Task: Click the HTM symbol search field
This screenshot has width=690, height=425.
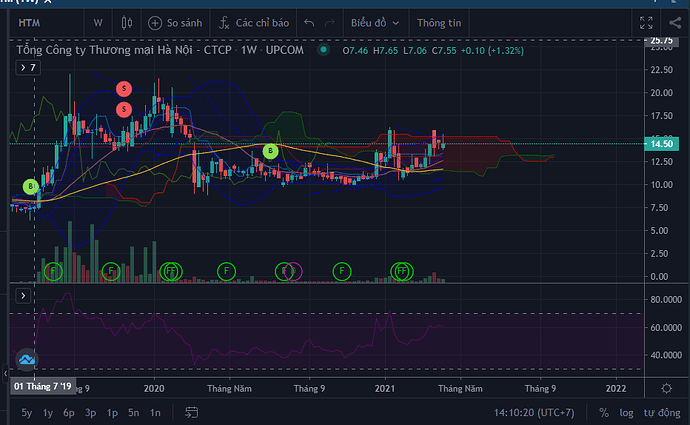Action: coord(42,22)
